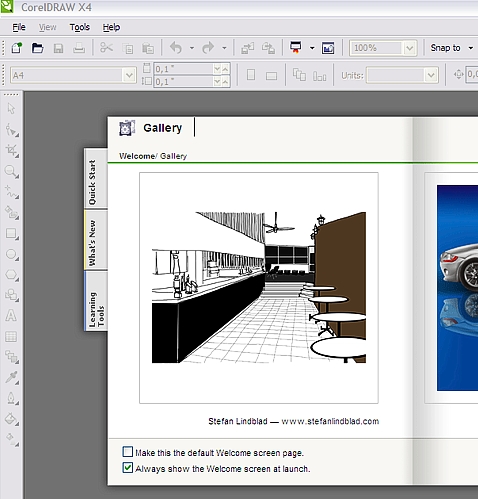Check Make this the default Welcome screen page
This screenshot has width=478, height=499.
[x=127, y=452]
